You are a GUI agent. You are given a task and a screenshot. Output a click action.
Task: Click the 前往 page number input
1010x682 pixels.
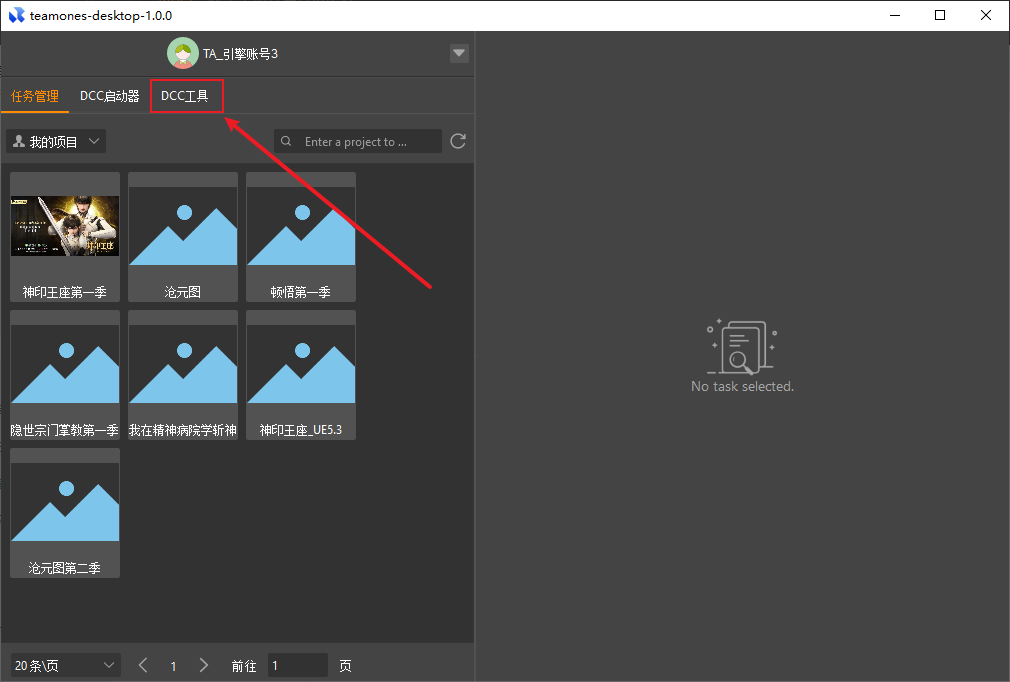coord(298,665)
